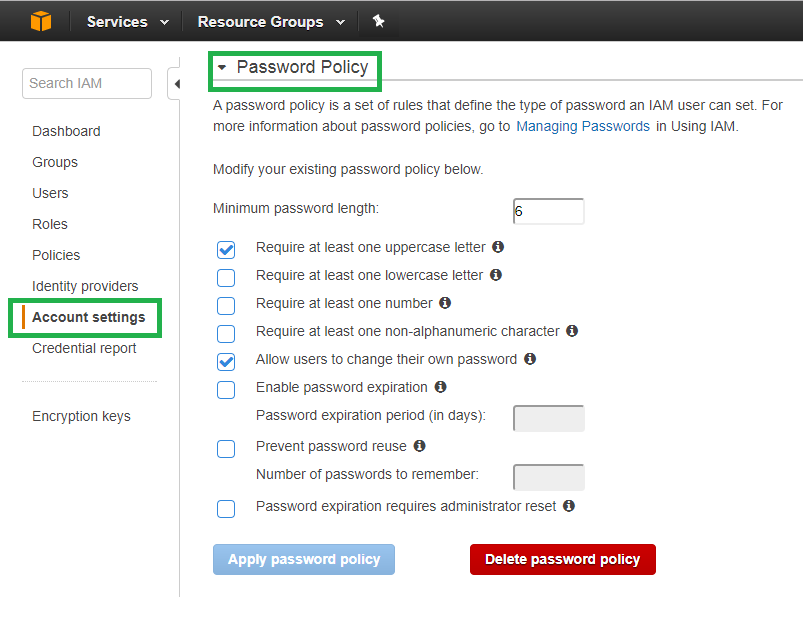Open info icon beside require one number
The height and width of the screenshot is (634, 805).
point(445,303)
